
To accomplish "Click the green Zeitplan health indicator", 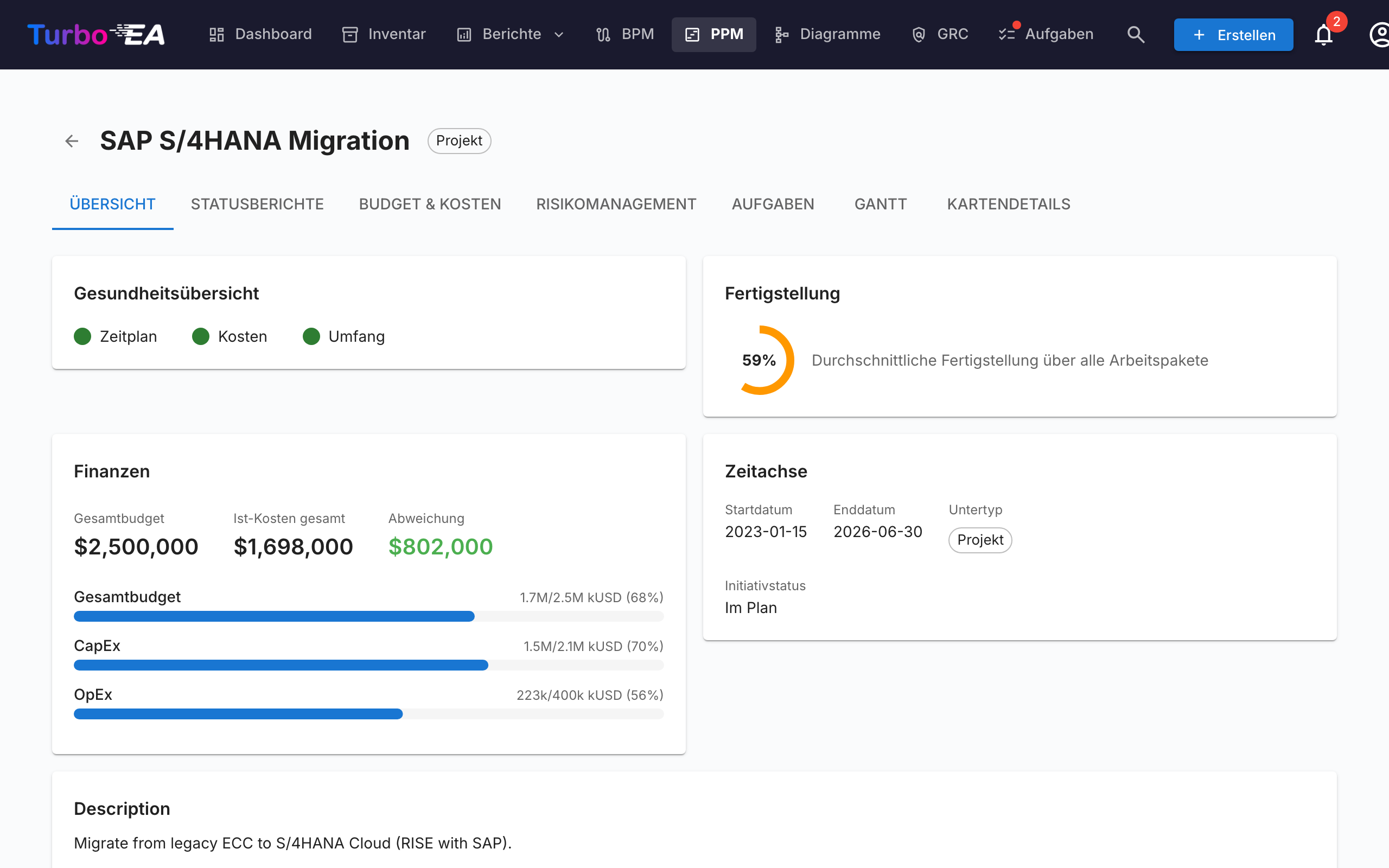I will click(x=82, y=336).
